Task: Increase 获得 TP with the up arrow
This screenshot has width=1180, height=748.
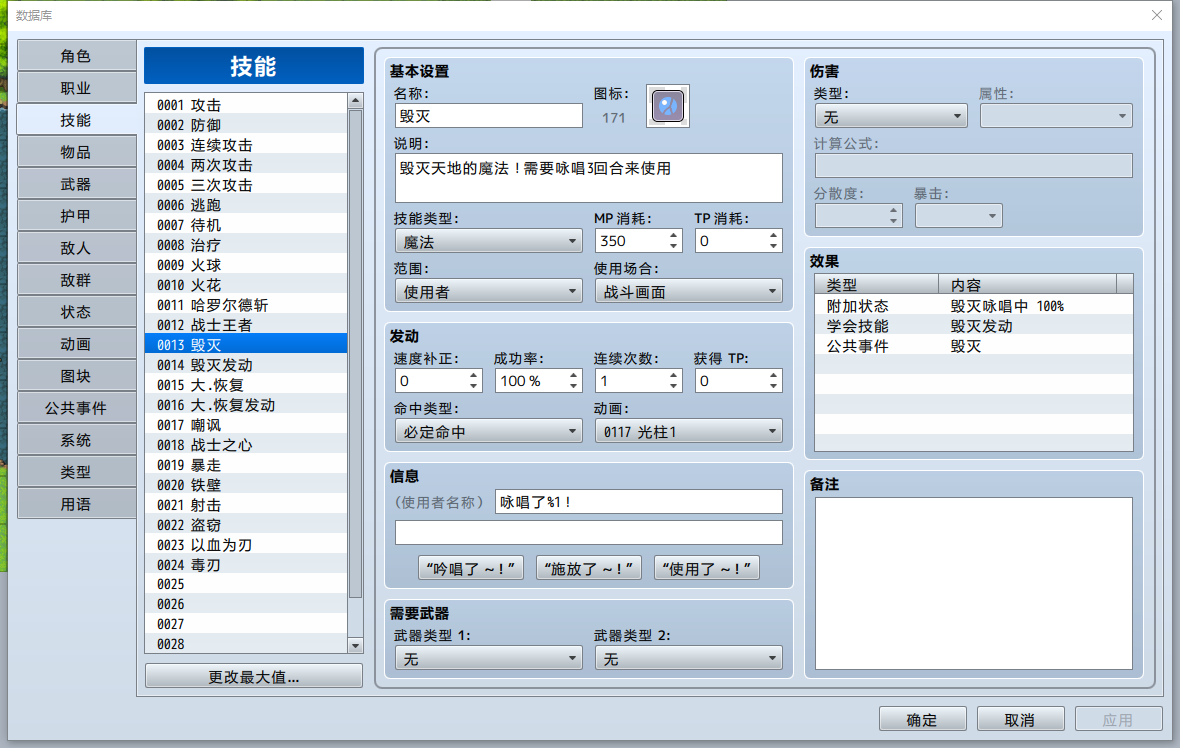Action: pyautogui.click(x=774, y=376)
